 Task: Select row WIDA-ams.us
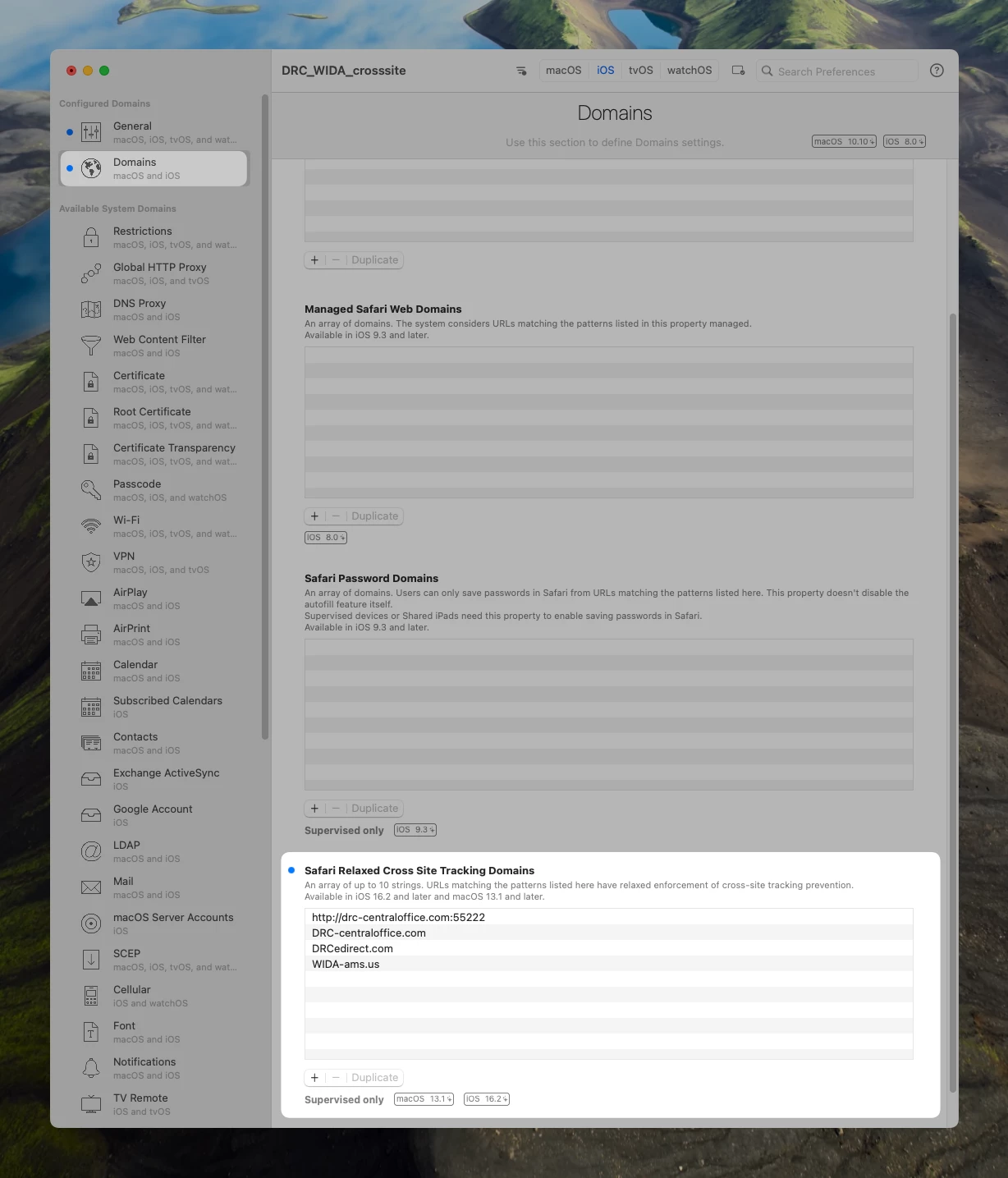(x=609, y=964)
